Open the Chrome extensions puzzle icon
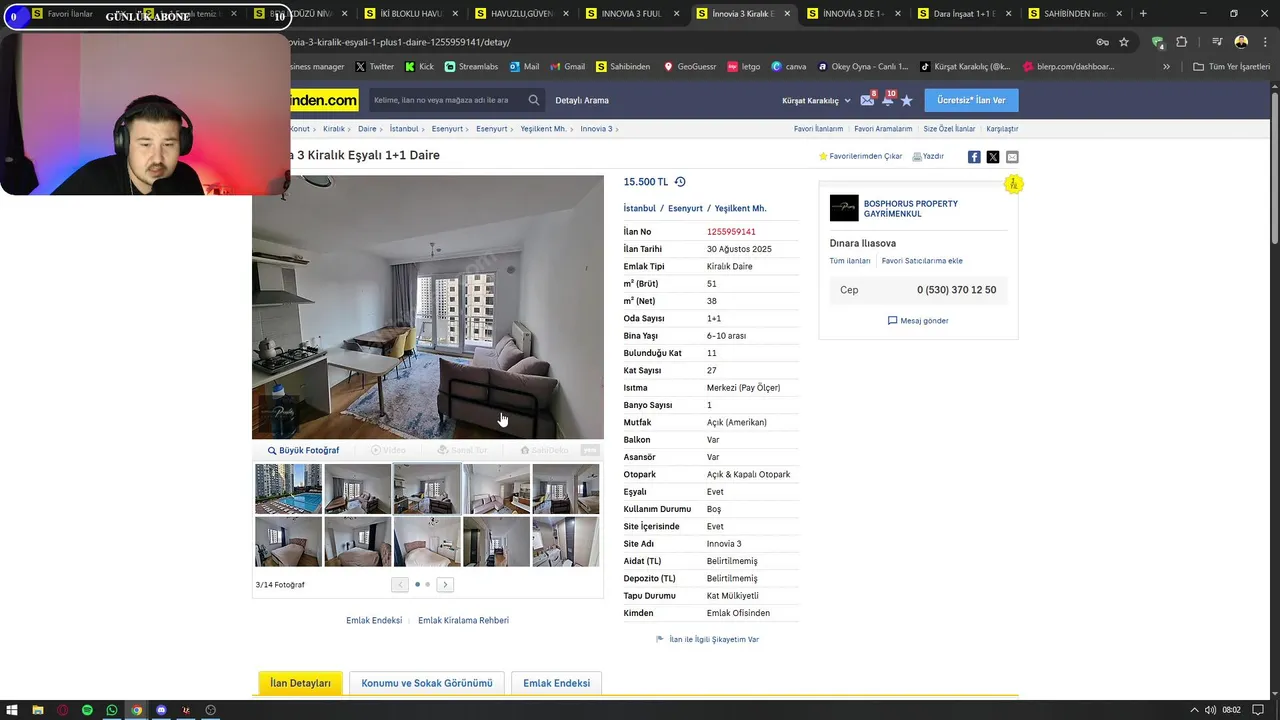The image size is (1280, 720). click(x=1182, y=42)
